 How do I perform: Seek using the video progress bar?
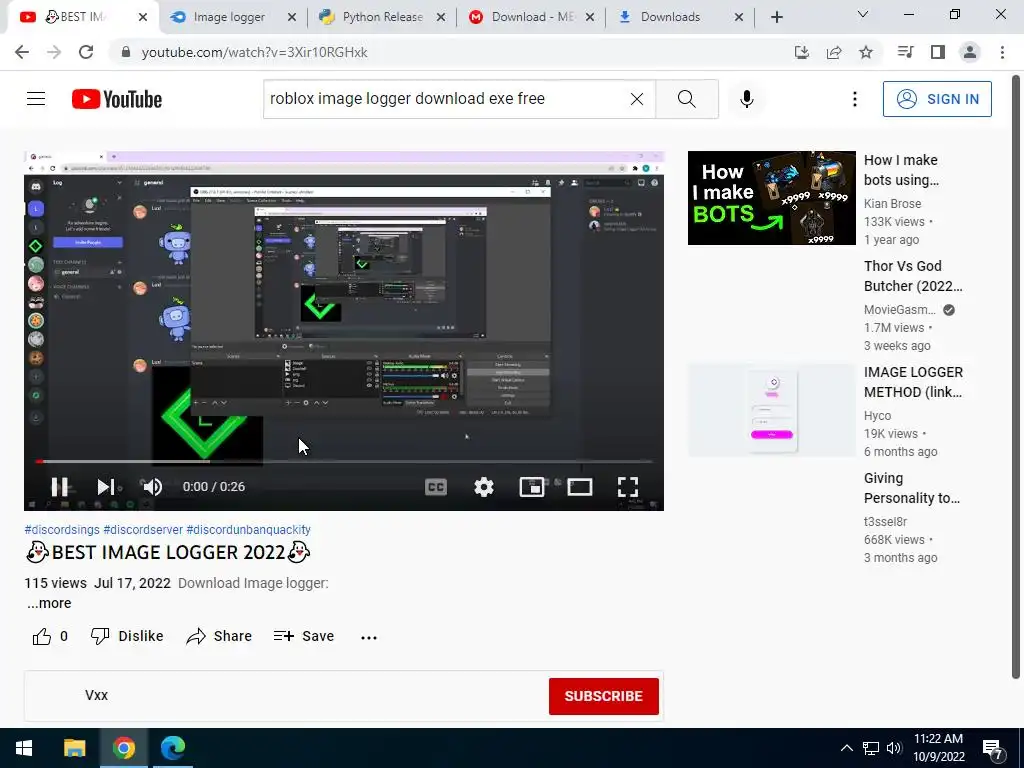coord(344,461)
